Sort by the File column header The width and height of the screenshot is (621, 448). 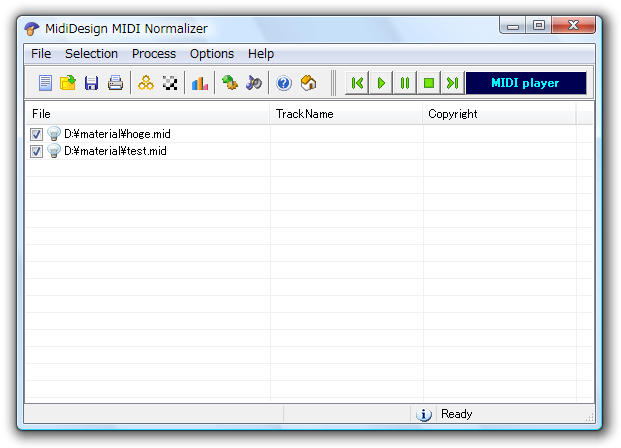click(147, 114)
